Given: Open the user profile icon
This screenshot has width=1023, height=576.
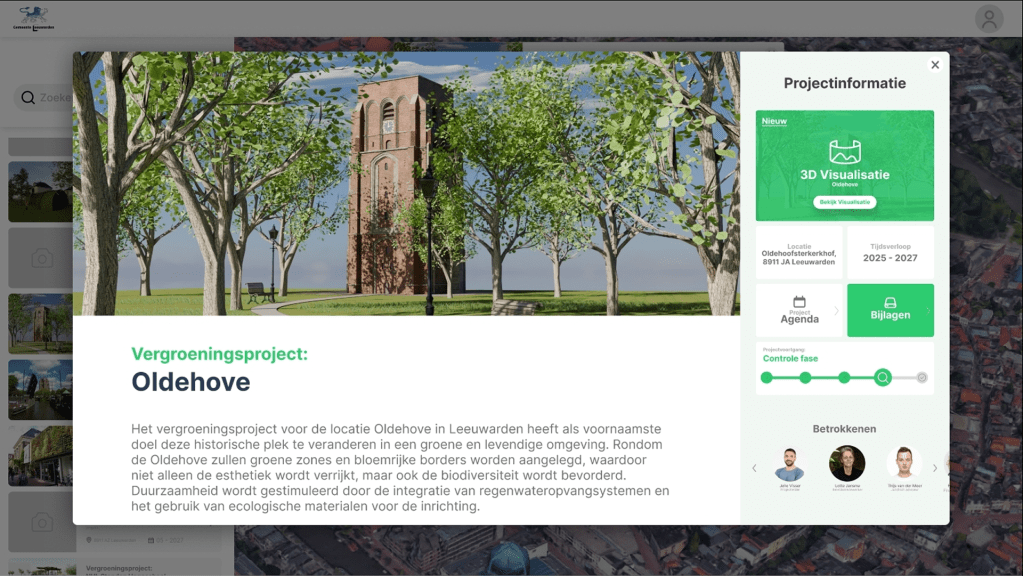Looking at the screenshot, I should coord(989,18).
